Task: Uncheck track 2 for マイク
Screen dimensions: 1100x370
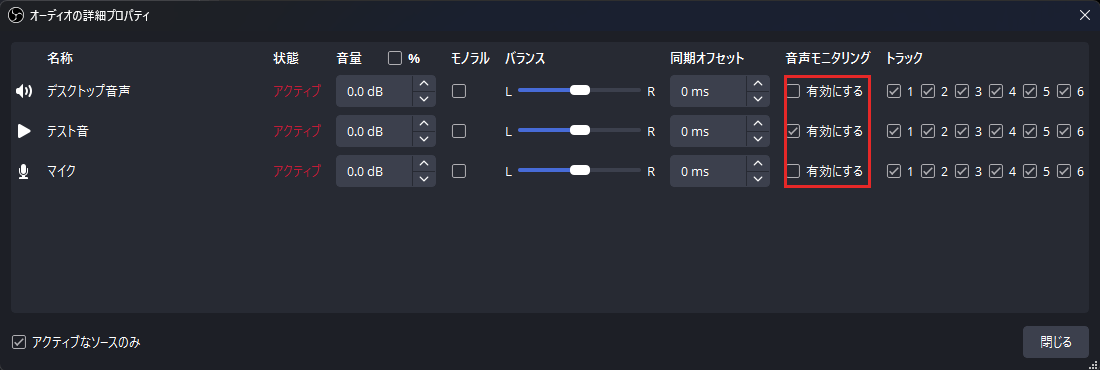Action: [x=928, y=171]
